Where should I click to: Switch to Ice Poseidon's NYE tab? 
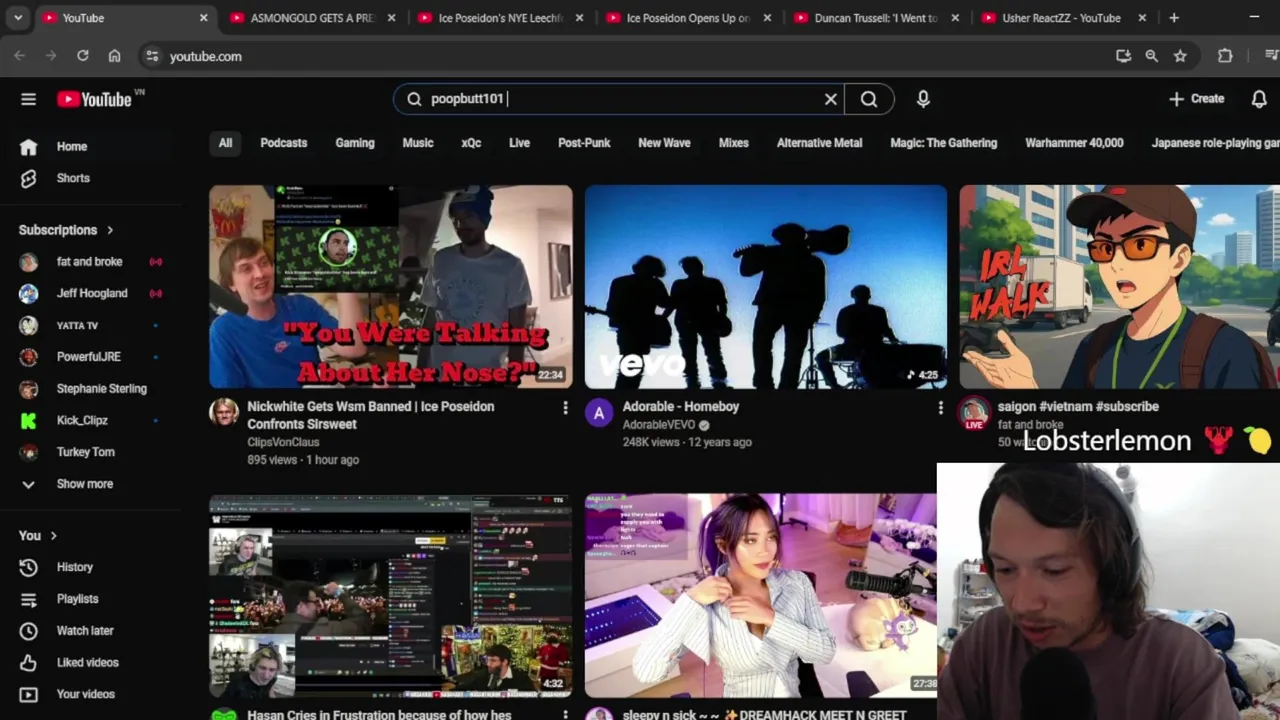[500, 18]
